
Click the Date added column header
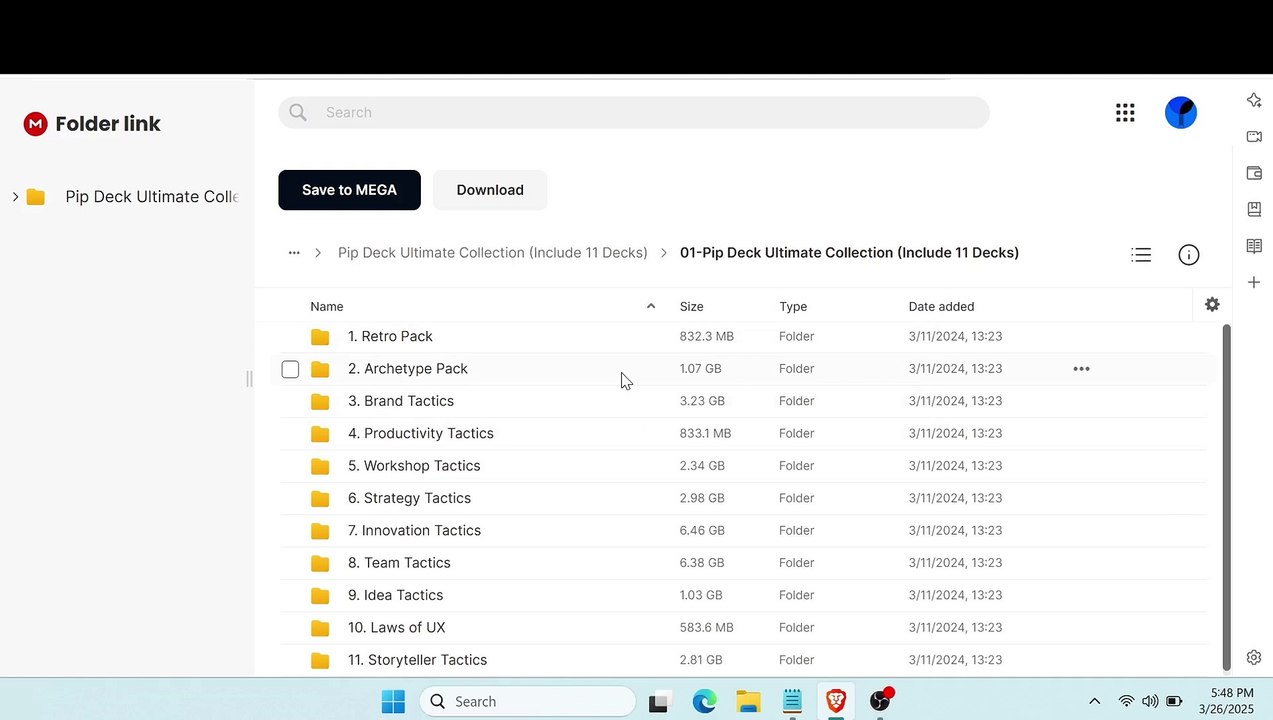coord(941,307)
